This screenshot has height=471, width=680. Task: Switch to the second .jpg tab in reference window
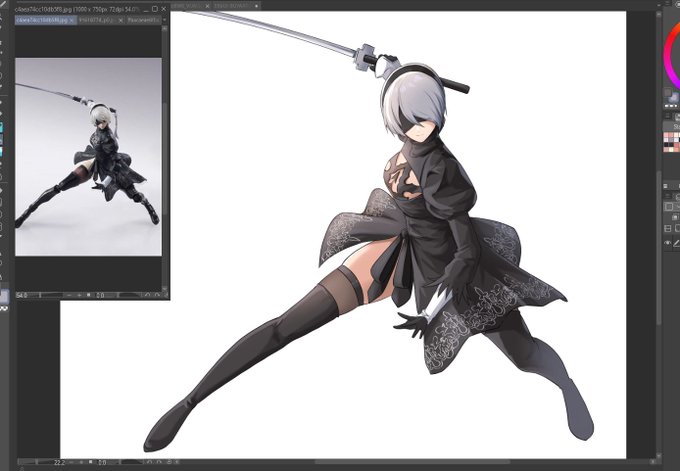(x=97, y=20)
